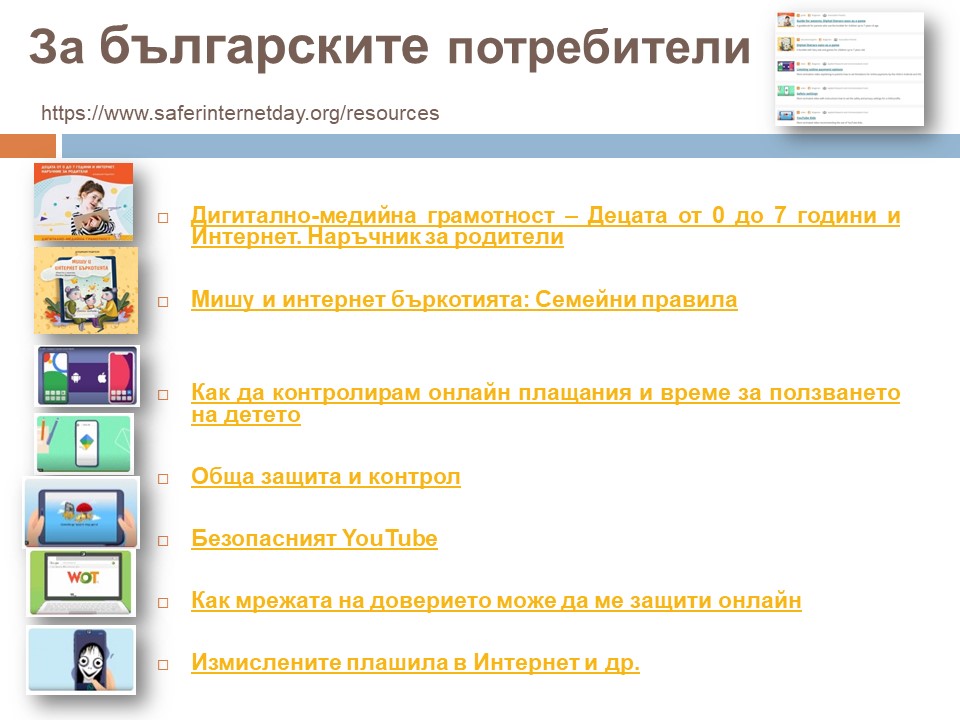960x720 pixels.
Task: Open the Как мрежата на доверието link
Action: click(496, 600)
